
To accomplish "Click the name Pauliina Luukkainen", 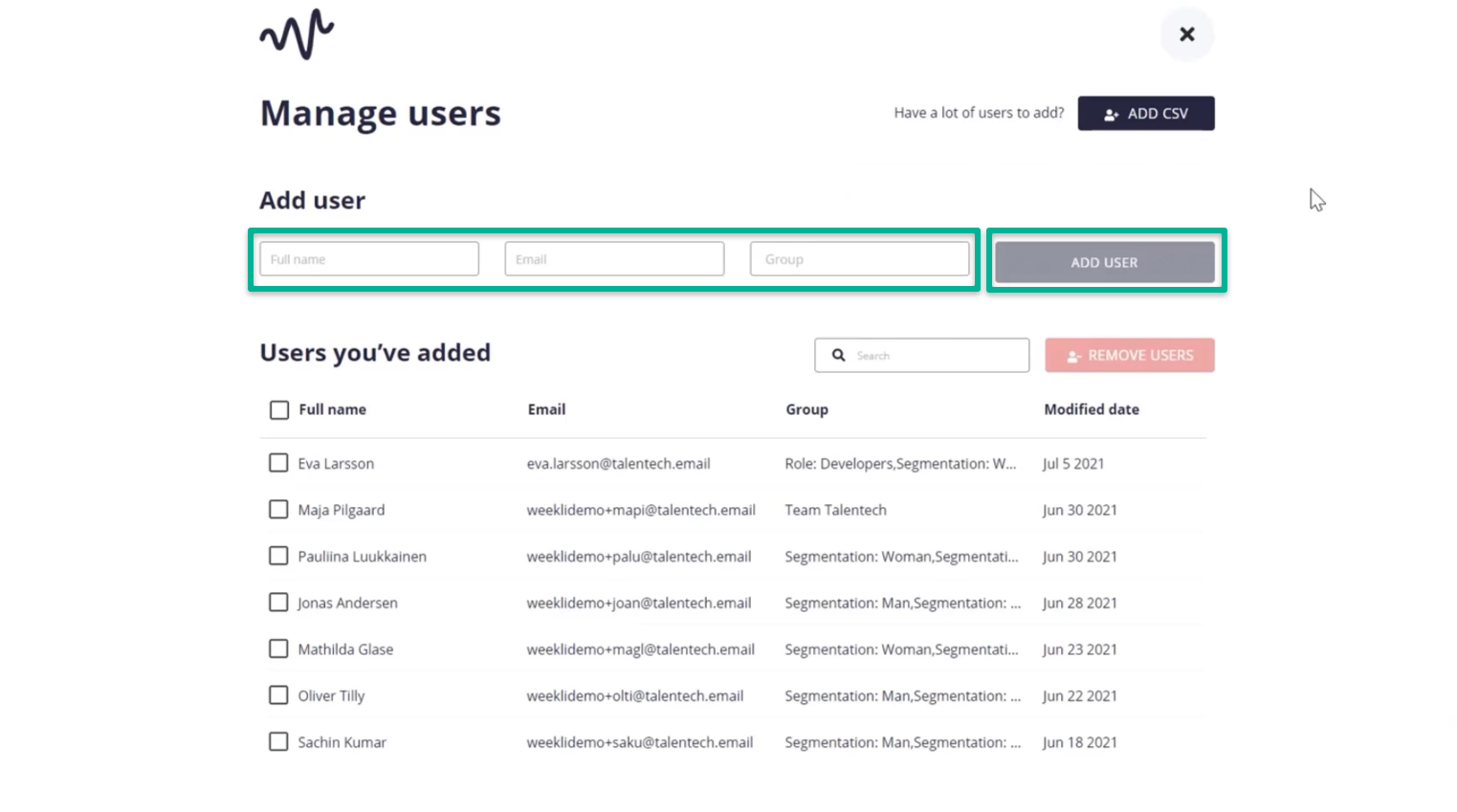I will [x=362, y=557].
